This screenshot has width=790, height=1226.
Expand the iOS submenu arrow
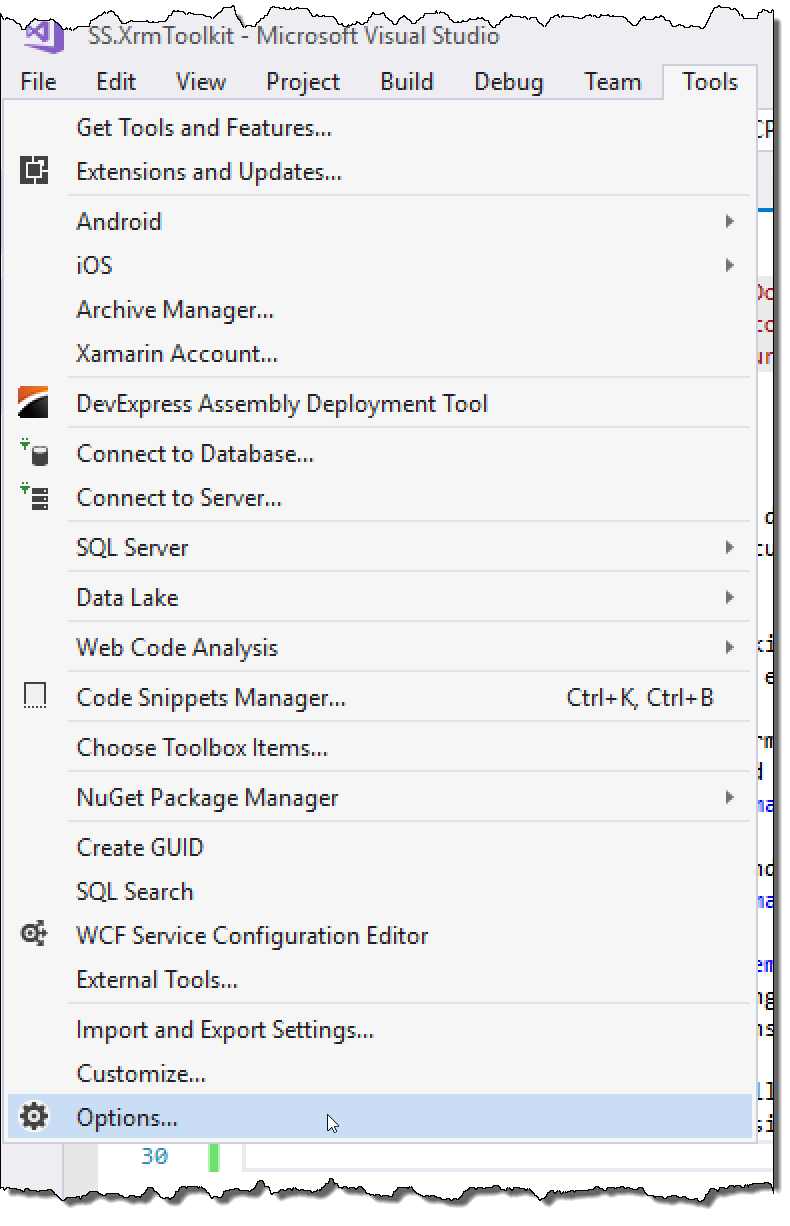pos(730,265)
